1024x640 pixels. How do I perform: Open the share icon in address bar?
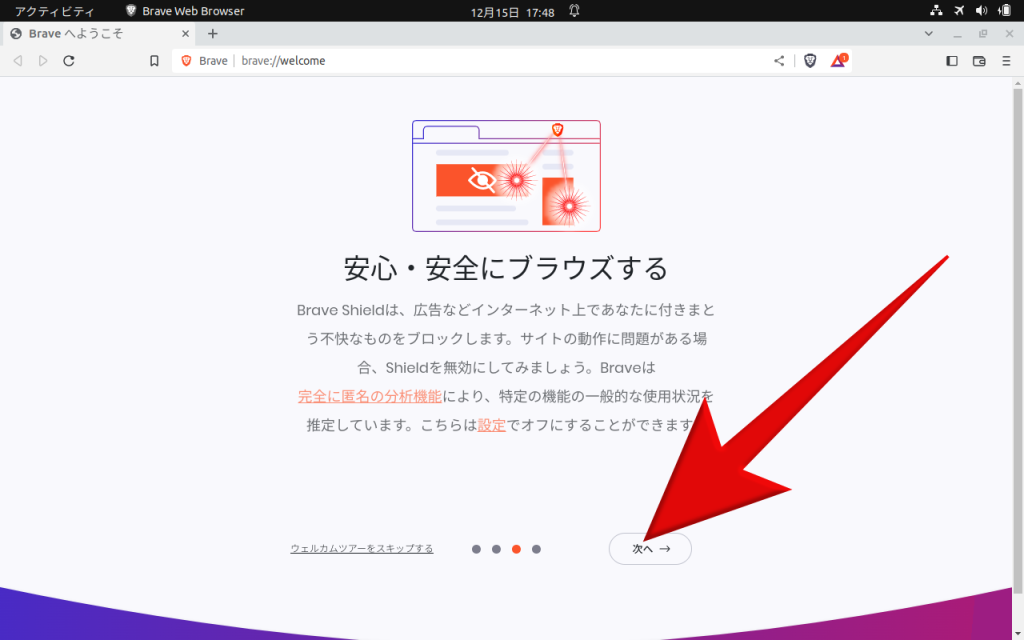tap(779, 61)
